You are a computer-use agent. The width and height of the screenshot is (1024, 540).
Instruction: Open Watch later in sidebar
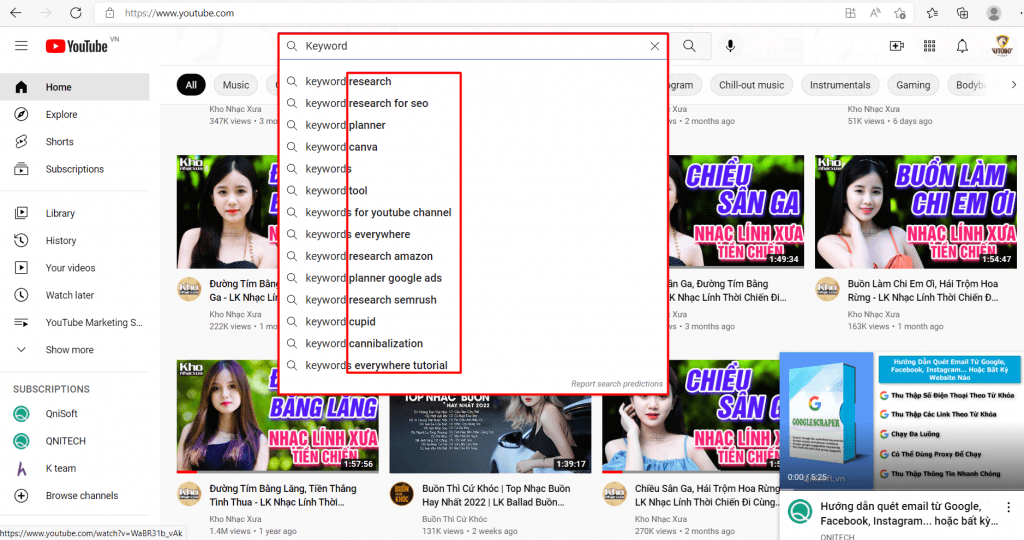[x=74, y=295]
